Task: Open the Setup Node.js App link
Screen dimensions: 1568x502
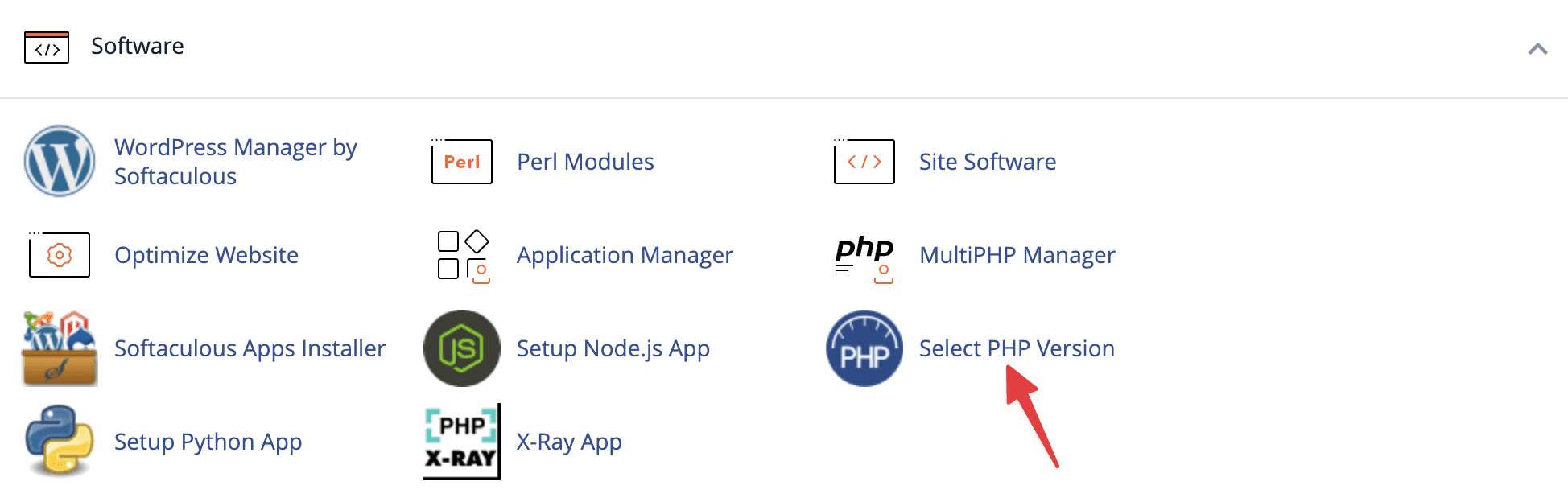Action: coord(613,348)
